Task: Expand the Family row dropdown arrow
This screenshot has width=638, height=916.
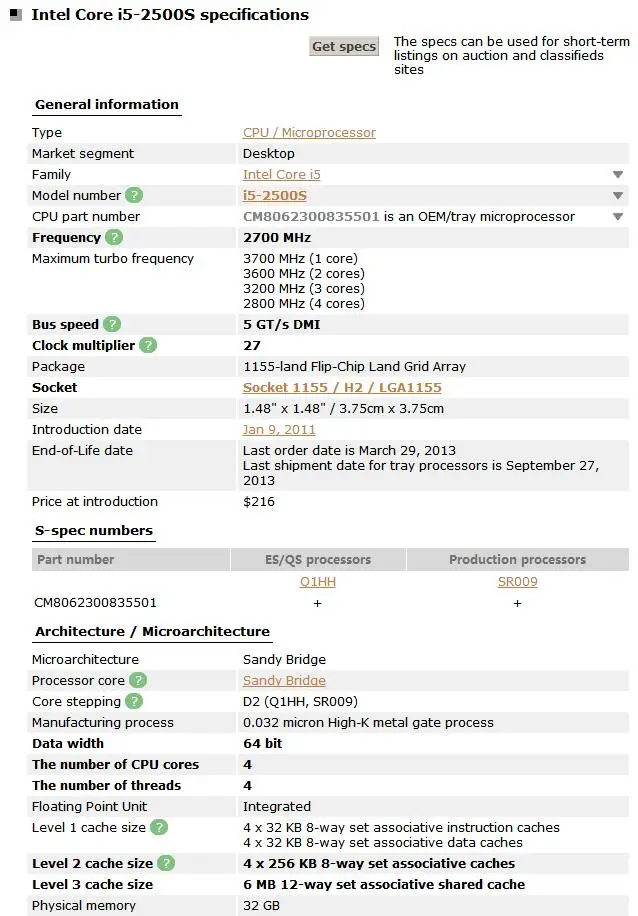Action: pyautogui.click(x=618, y=175)
